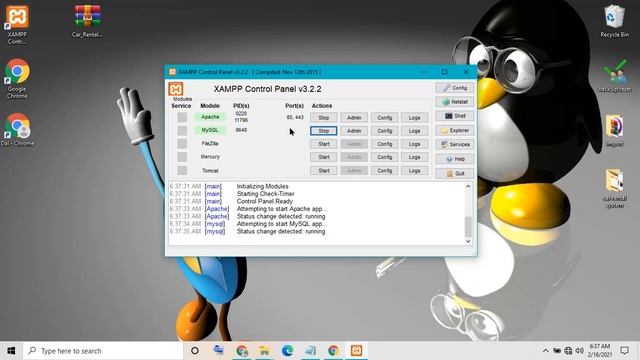
Task: Open Services from XAMPP side panel
Action: [x=455, y=144]
